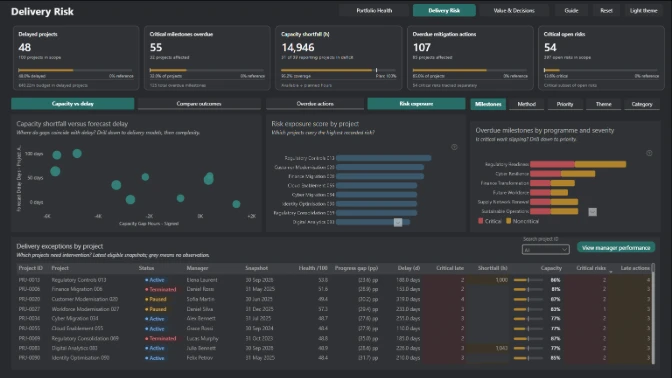Click the Supply Network Renewal milestones bar
Viewport: 672px width, 378px height.
click(x=554, y=202)
